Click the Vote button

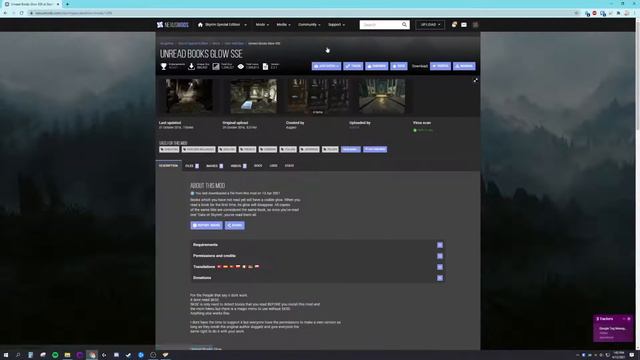pos(399,66)
